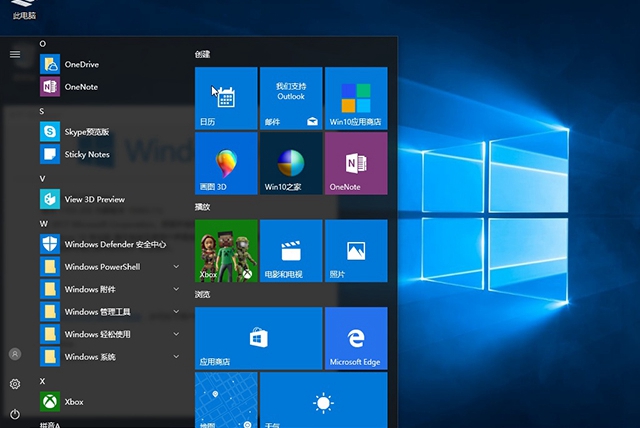640x428 pixels.
Task: Open the Win10之家 tile
Action: click(291, 163)
